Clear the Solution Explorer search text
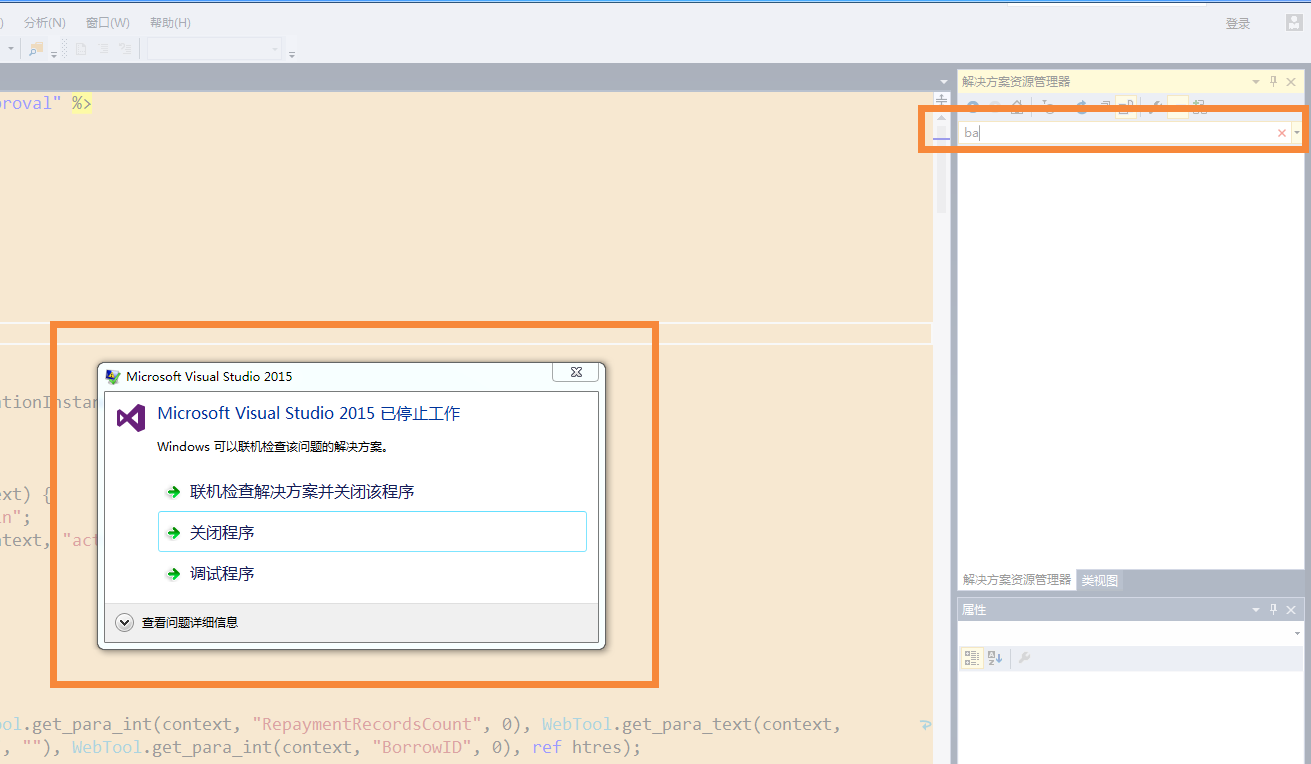1311x764 pixels. click(x=1282, y=133)
